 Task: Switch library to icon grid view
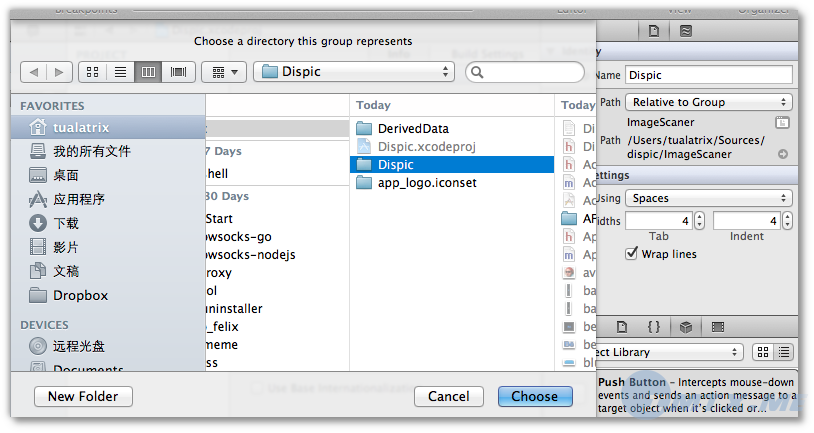coord(763,352)
